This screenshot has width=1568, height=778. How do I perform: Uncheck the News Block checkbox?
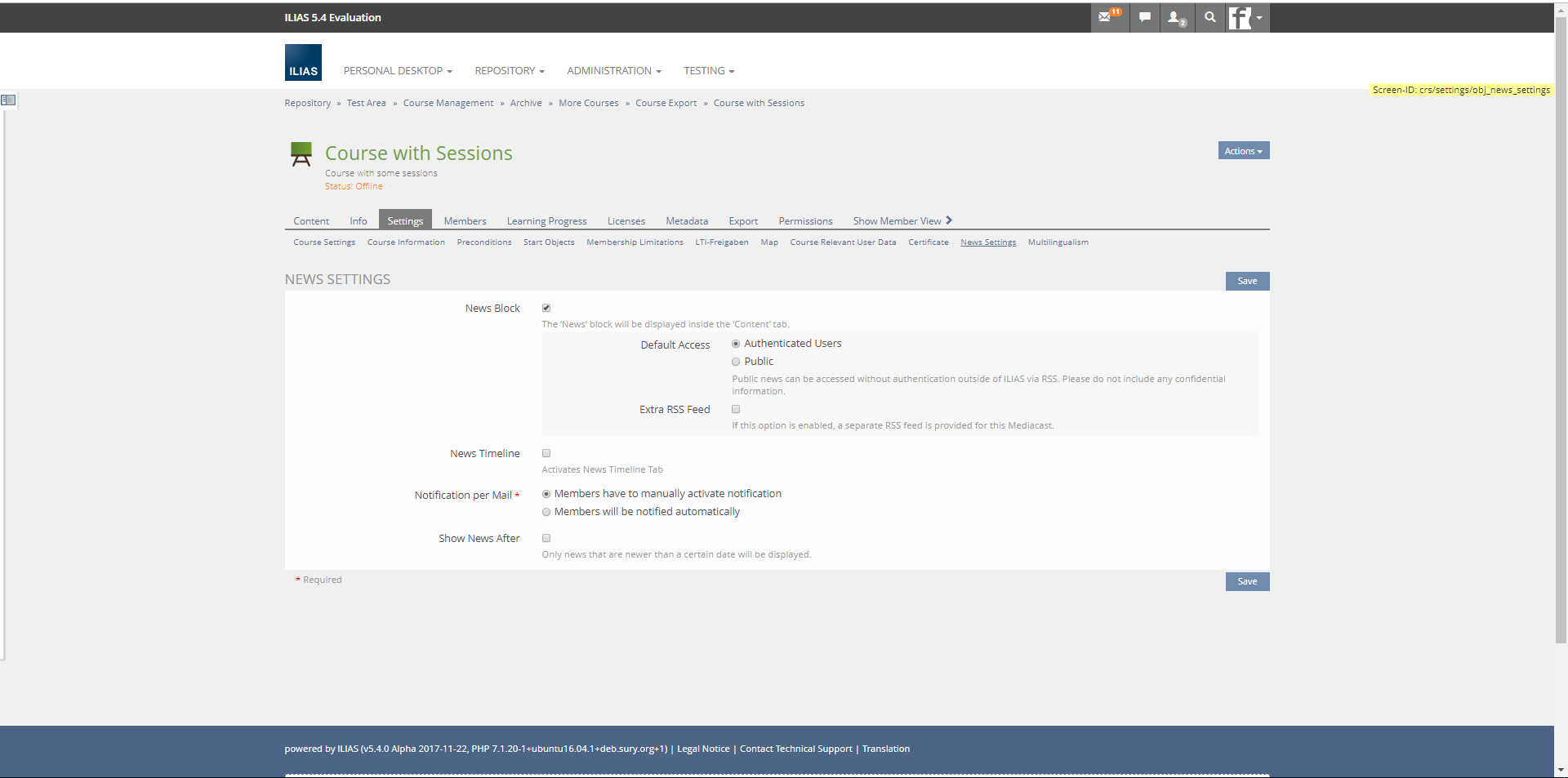tap(546, 308)
